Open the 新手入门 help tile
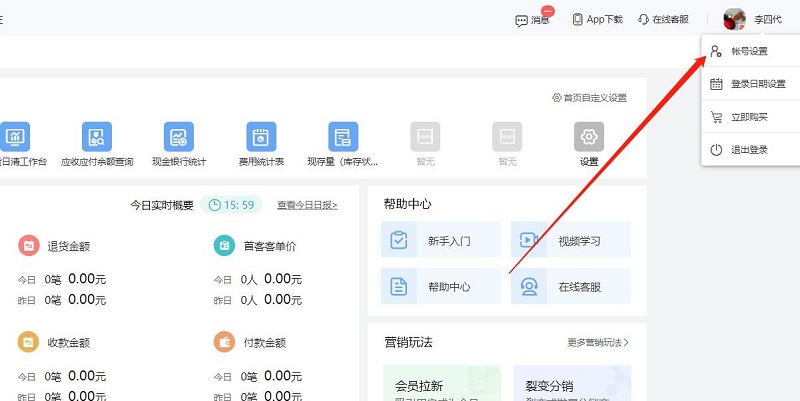Viewport: 800px width, 401px height. click(x=441, y=240)
